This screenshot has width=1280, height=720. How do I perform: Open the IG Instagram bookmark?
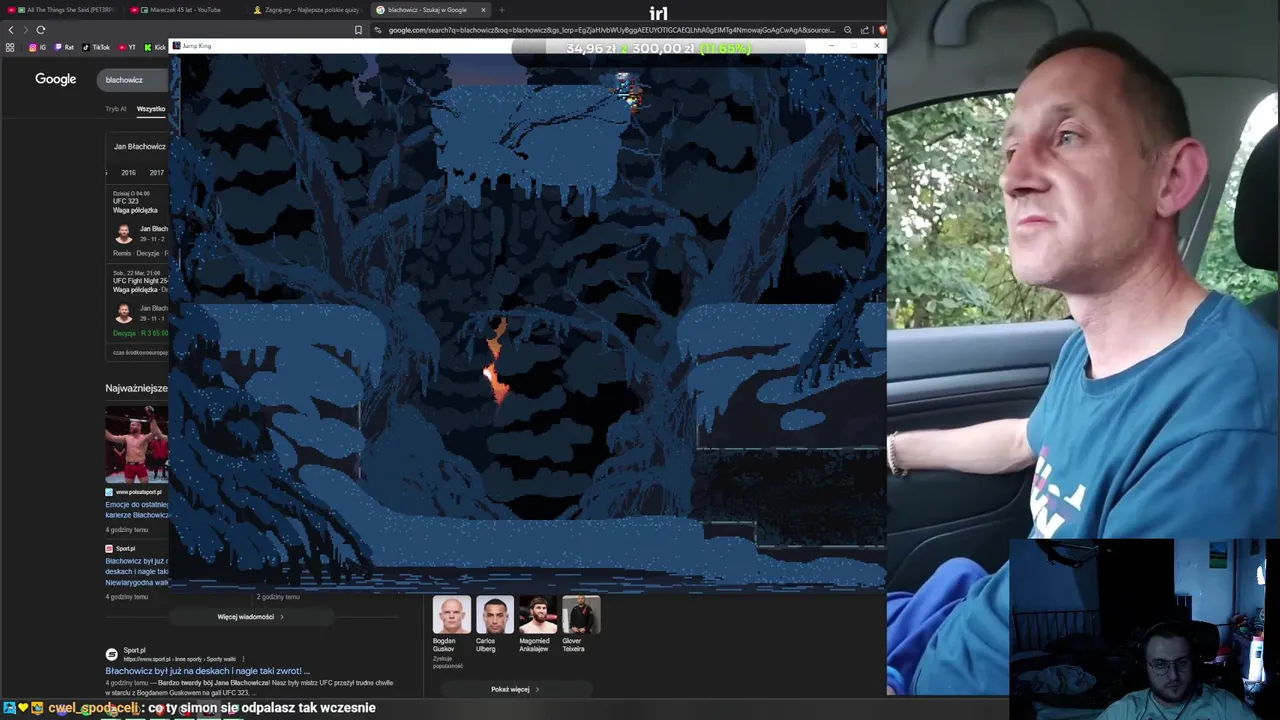click(x=38, y=47)
